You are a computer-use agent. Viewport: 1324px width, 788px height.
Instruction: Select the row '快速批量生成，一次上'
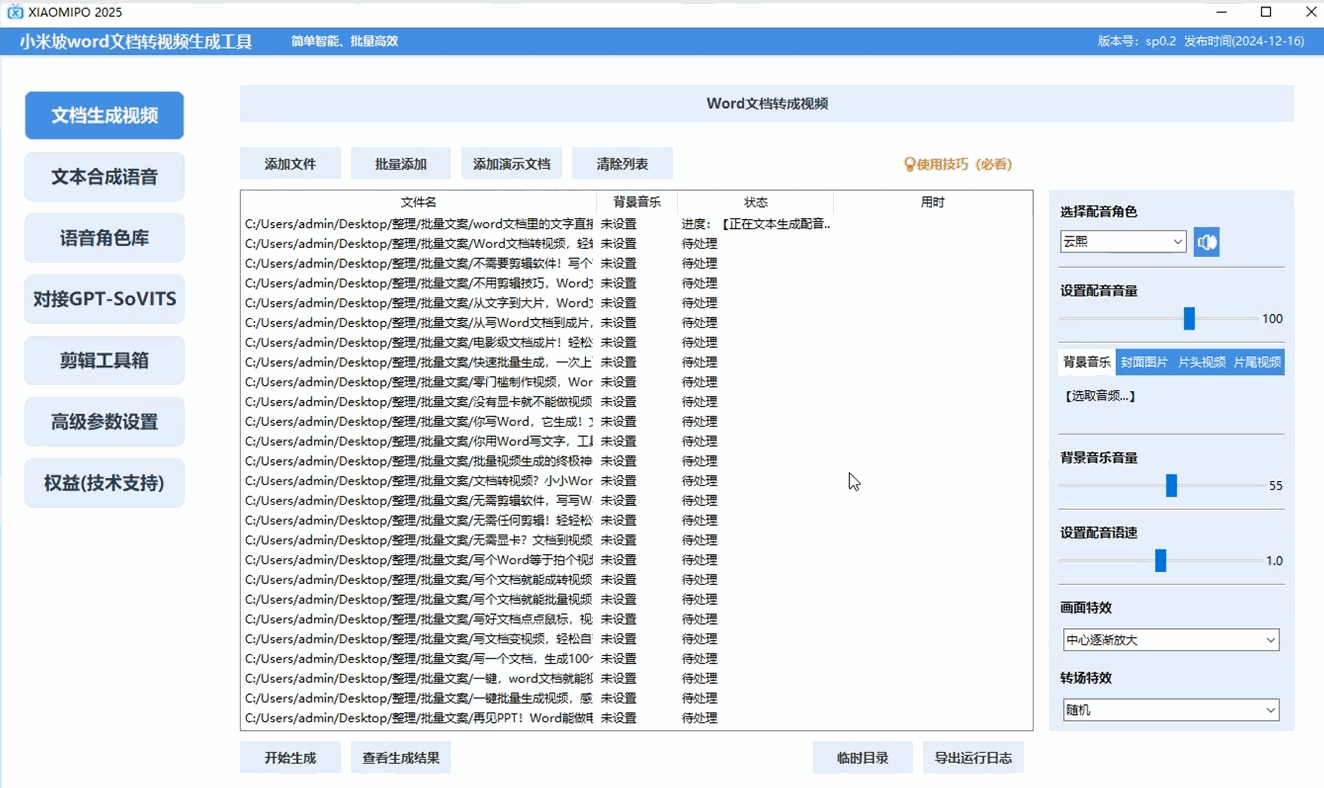tap(636, 362)
